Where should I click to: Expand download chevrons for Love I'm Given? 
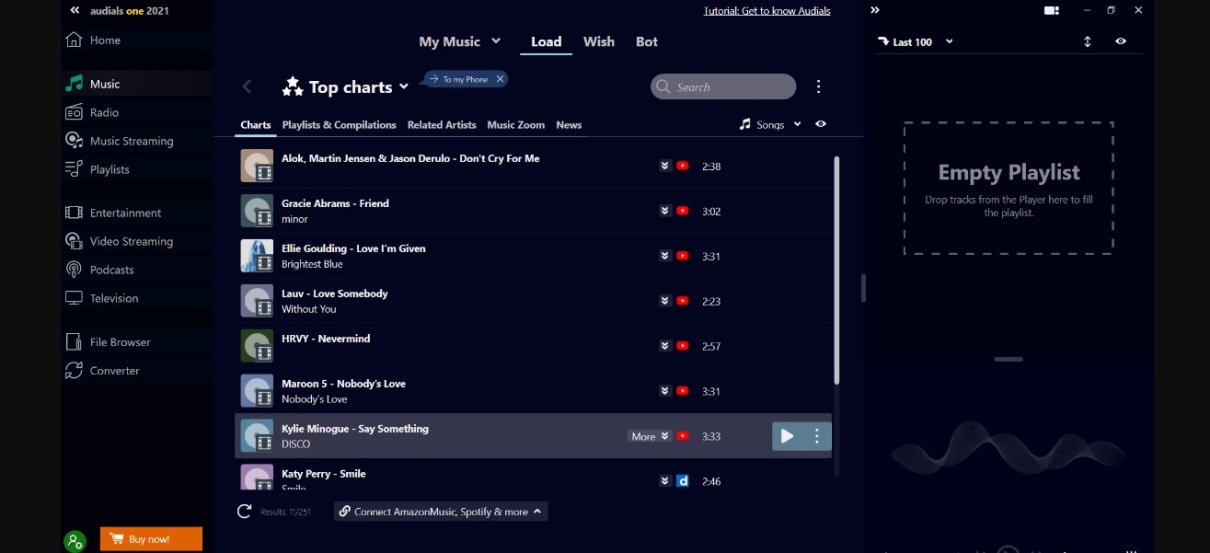coord(665,256)
